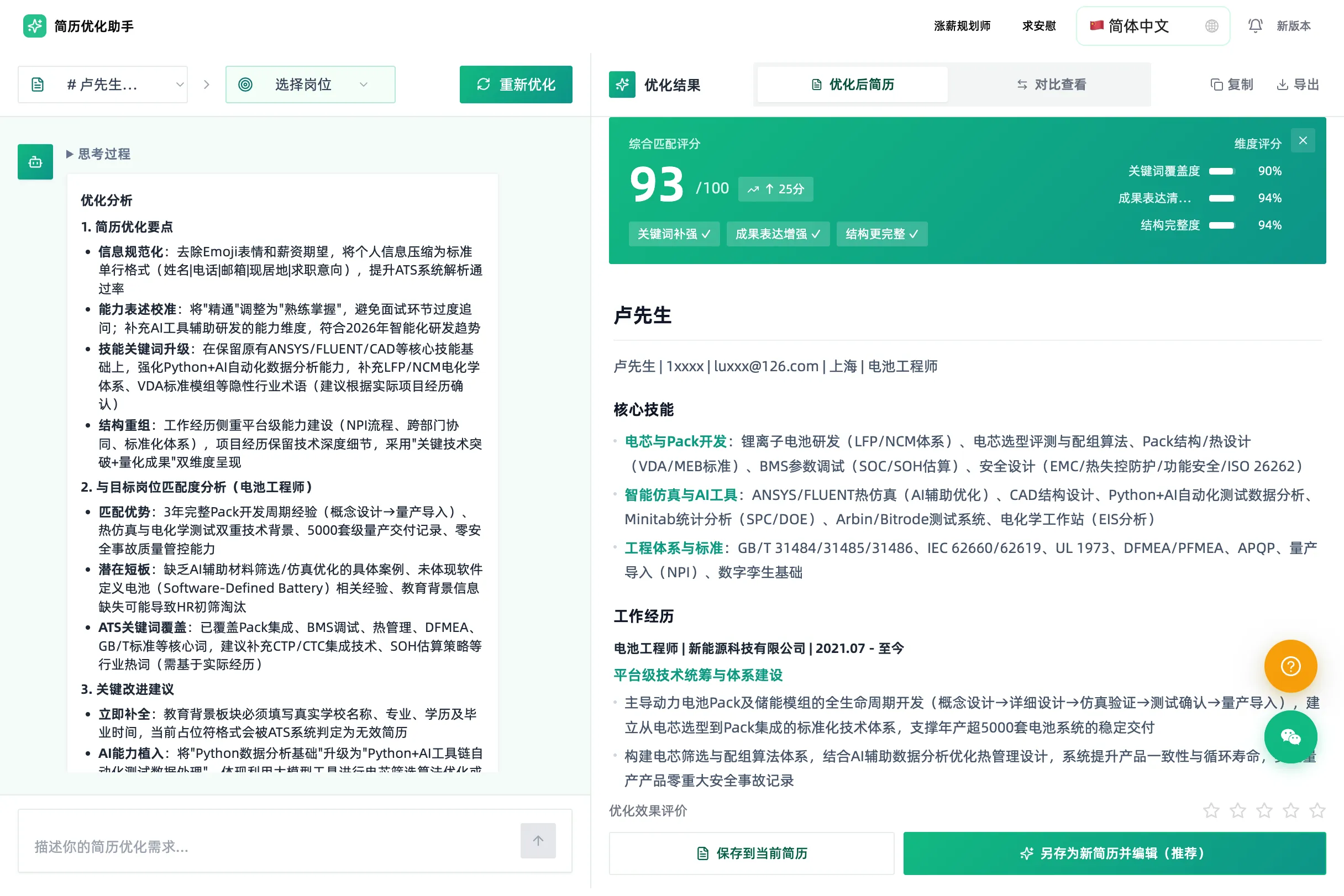Click the target icon in 选择岗位 selector
1344x896 pixels.
point(245,85)
